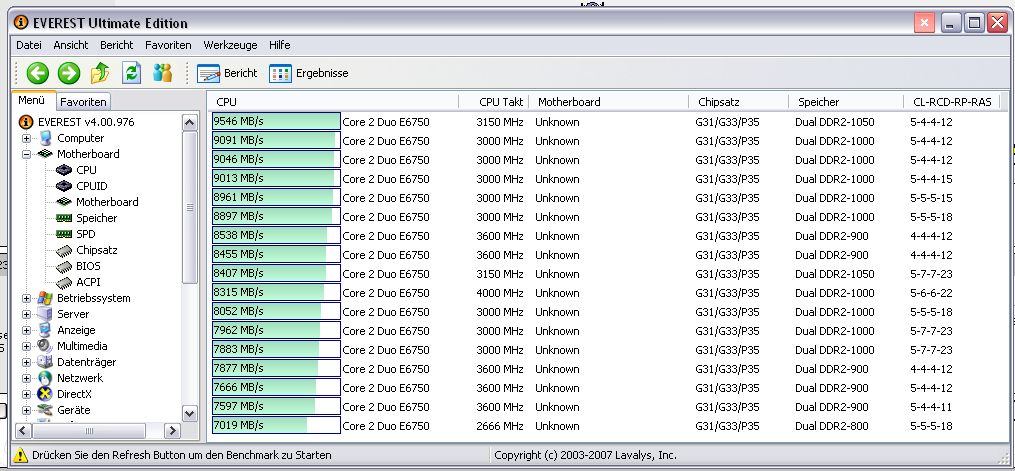Image resolution: width=1015 pixels, height=471 pixels.
Task: Select 2666 MHz CPU Takt cell
Action: (x=500, y=426)
